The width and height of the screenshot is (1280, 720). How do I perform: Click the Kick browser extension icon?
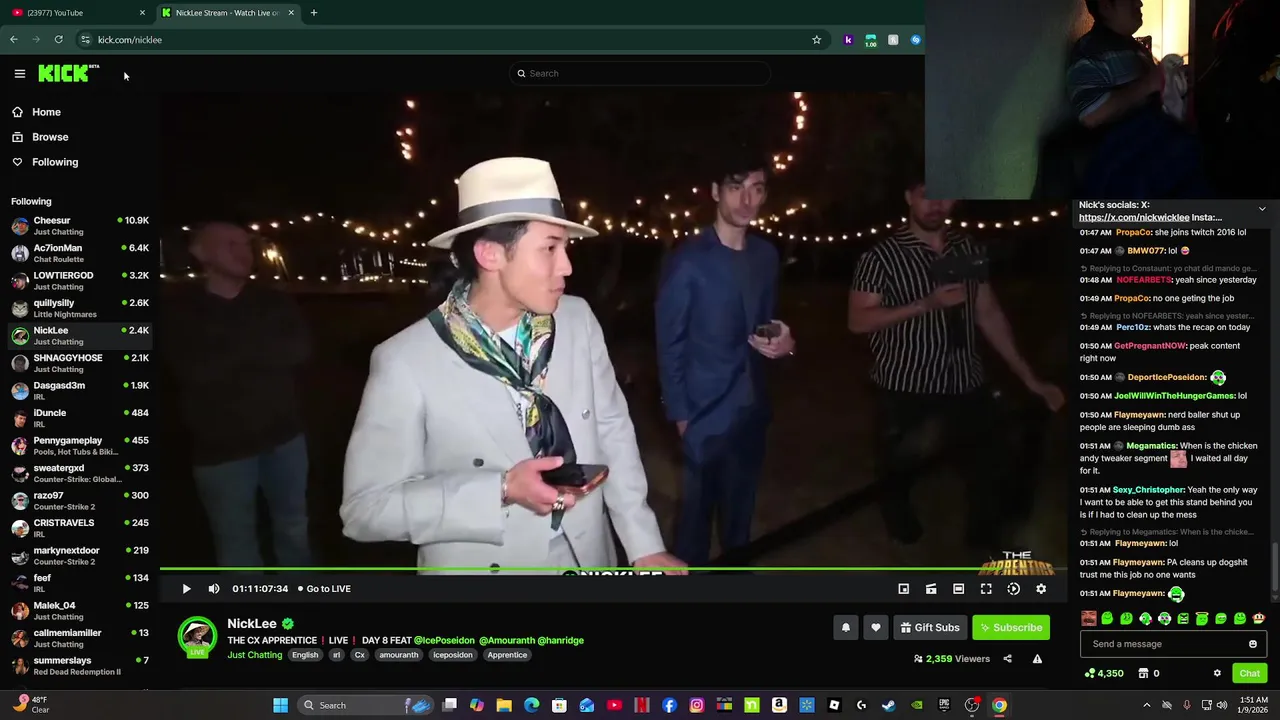[x=848, y=40]
